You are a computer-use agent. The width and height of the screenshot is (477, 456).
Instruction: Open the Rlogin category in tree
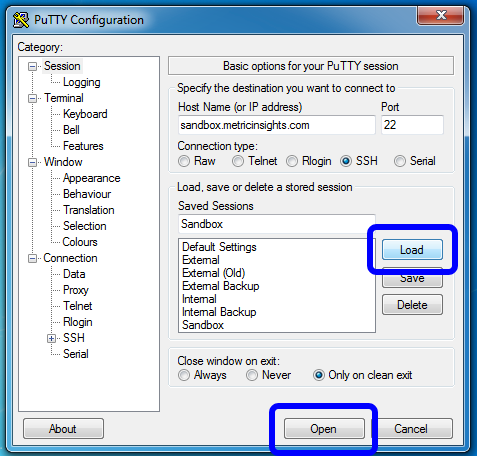[x=78, y=322]
